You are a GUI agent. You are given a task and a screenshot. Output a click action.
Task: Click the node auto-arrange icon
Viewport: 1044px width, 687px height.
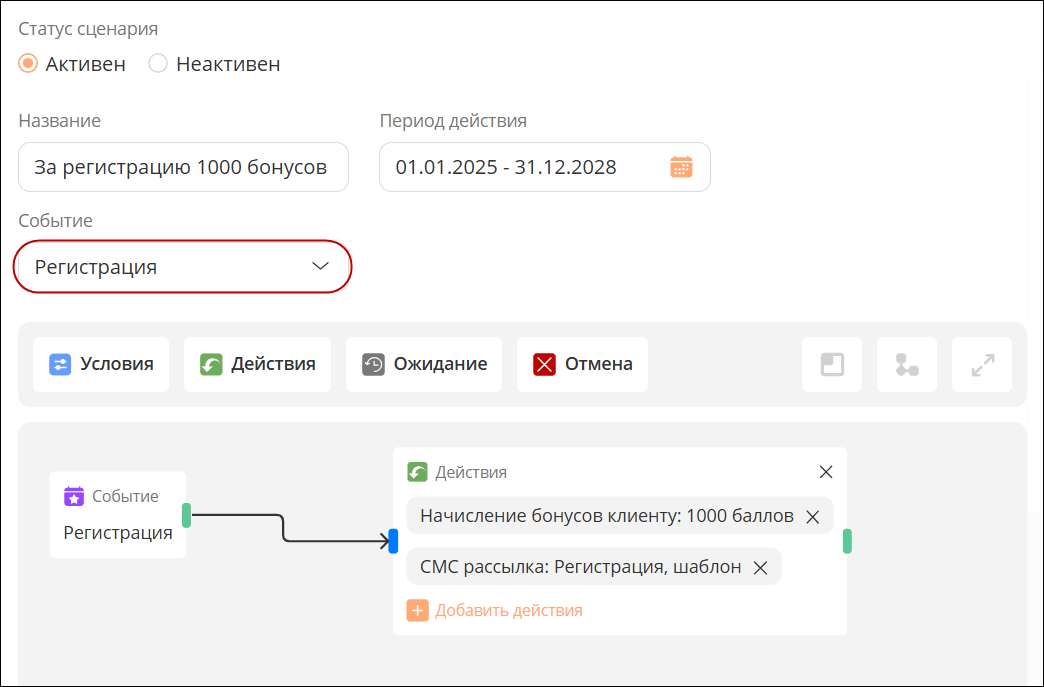907,364
